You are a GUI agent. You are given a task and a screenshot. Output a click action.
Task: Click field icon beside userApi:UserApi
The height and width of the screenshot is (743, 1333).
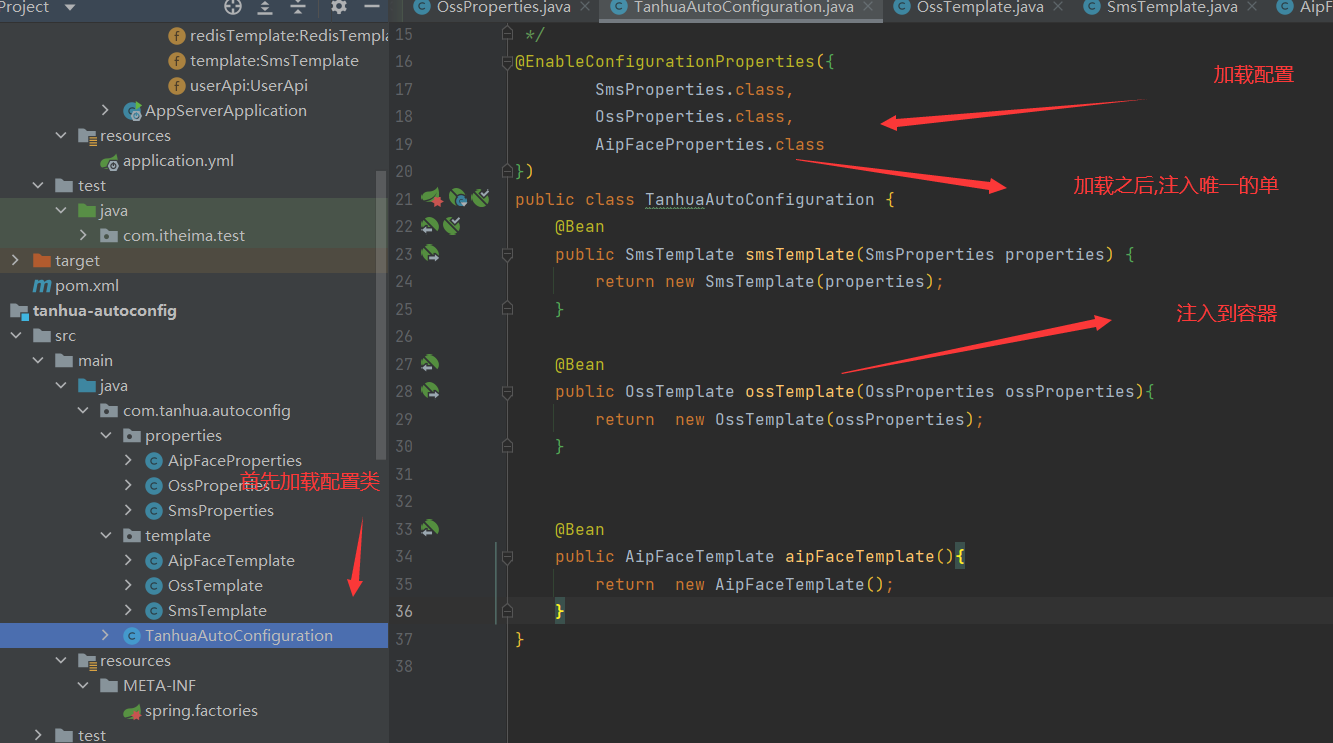[177, 86]
